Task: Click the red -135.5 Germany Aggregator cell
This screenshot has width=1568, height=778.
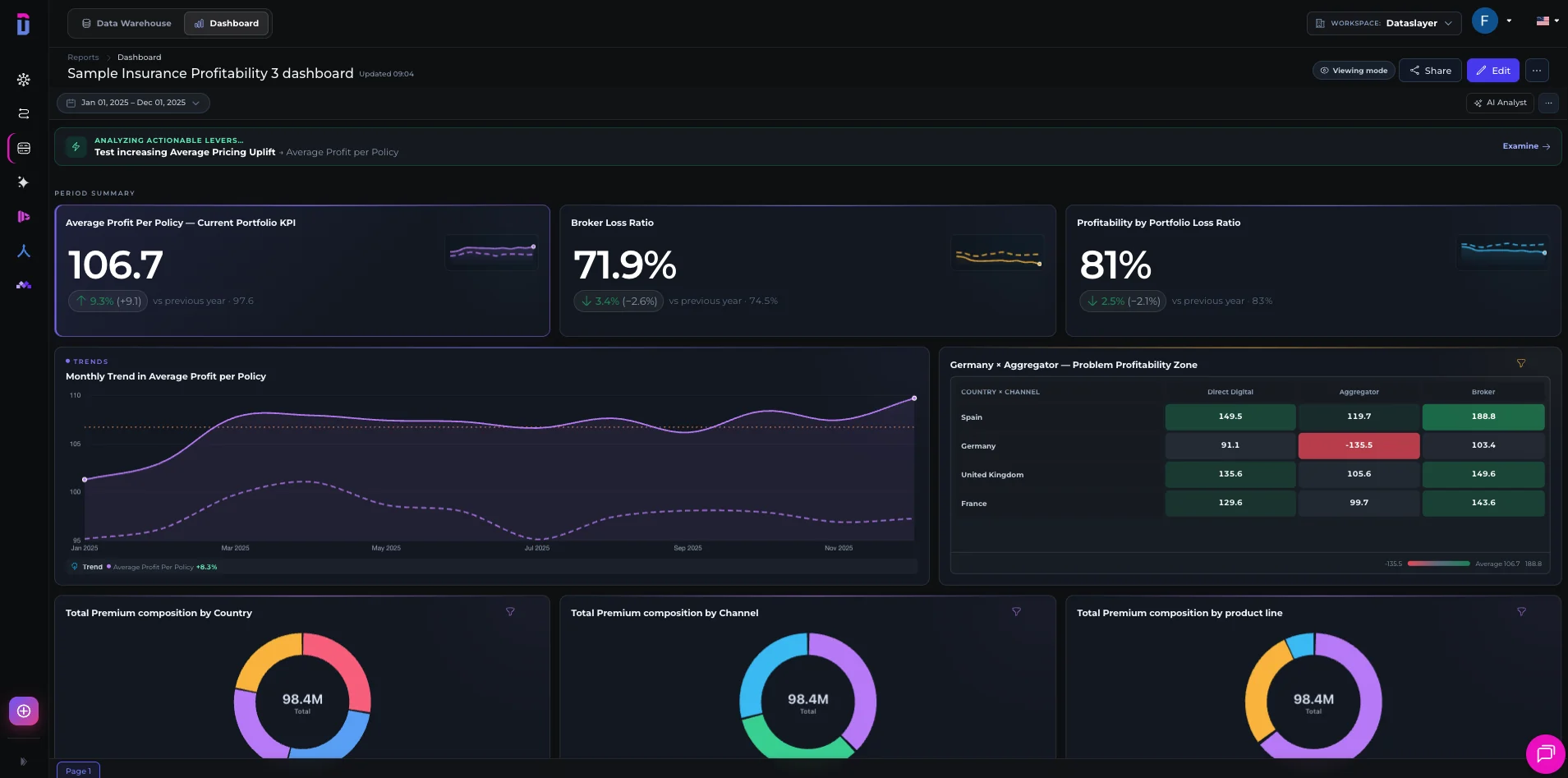Action: (1359, 445)
